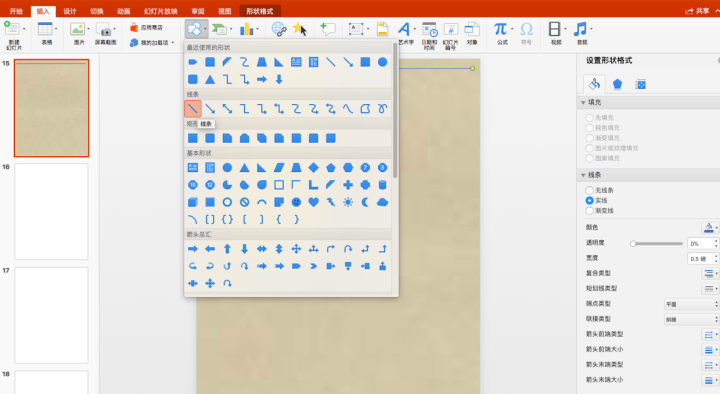Open the 端点类型 cap type dropdown

[692, 304]
